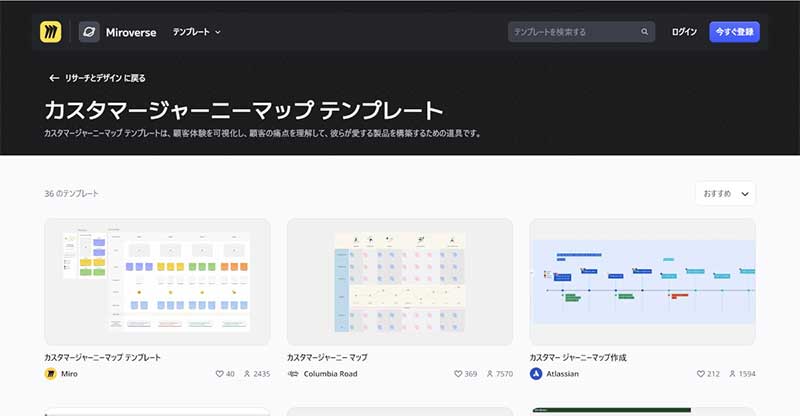The image size is (800, 416).
Task: Click the Columbia Road author logo
Action: (x=293, y=374)
